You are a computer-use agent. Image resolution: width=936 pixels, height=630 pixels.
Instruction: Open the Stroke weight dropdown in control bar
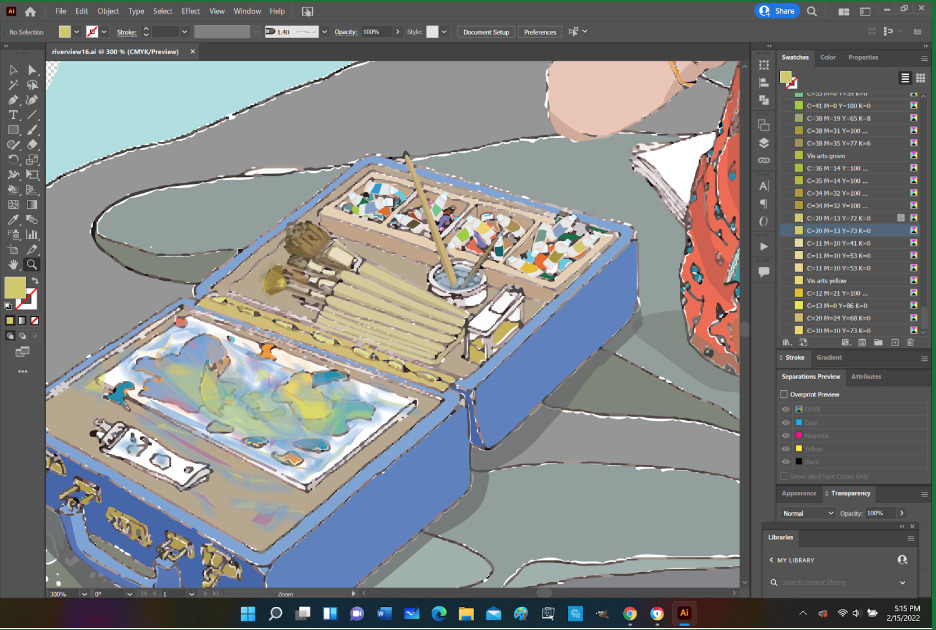pyautogui.click(x=185, y=32)
